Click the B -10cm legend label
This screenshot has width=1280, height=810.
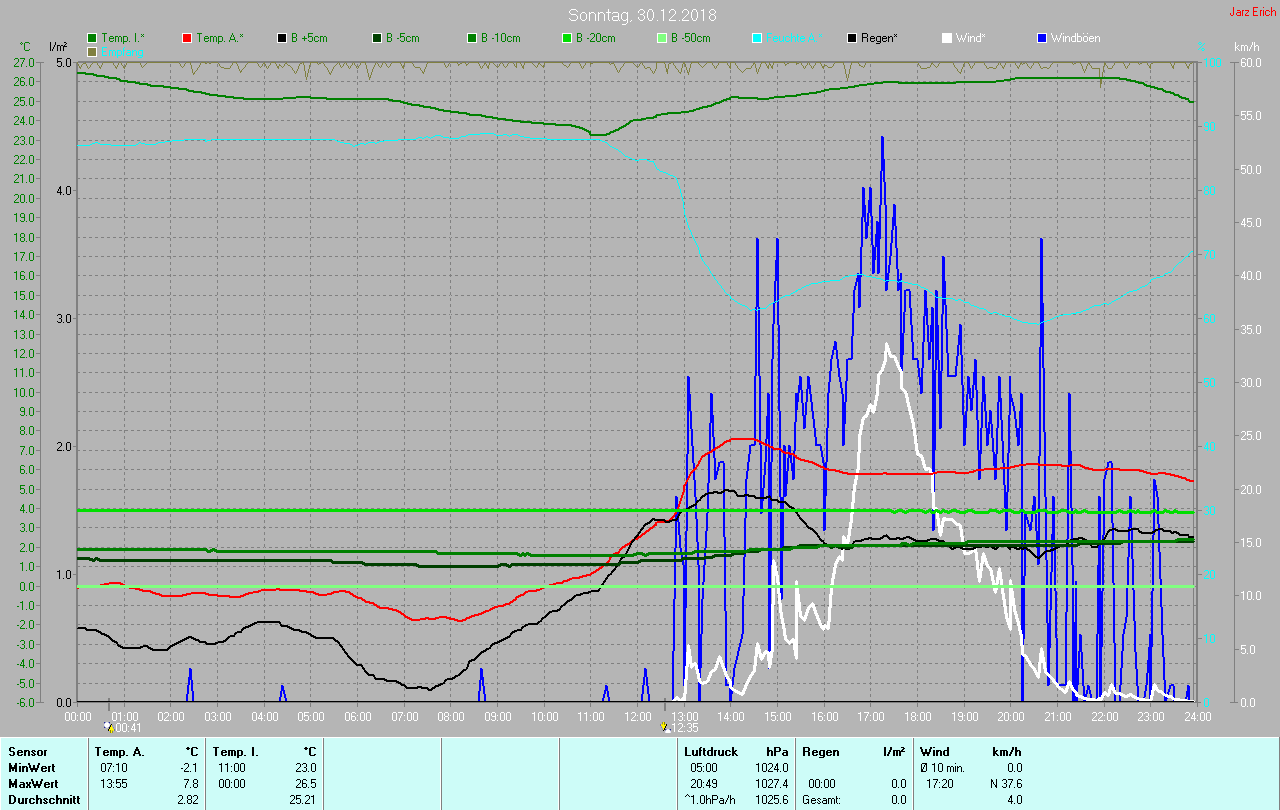[500, 38]
